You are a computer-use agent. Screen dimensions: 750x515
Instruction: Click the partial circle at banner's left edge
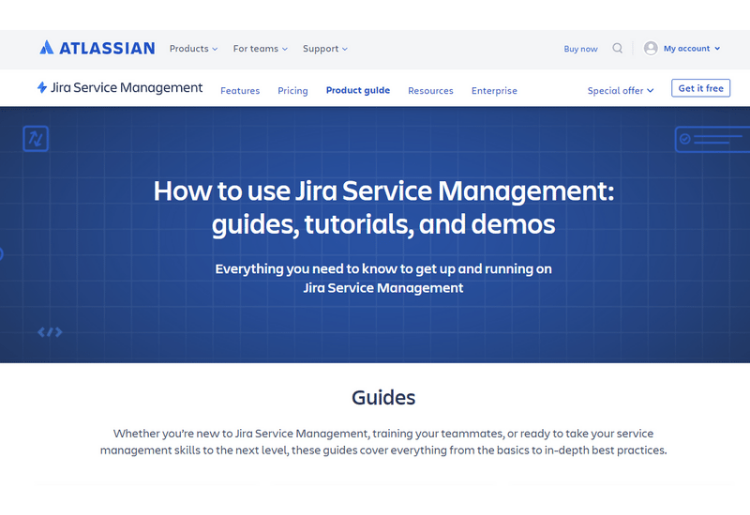(2, 254)
